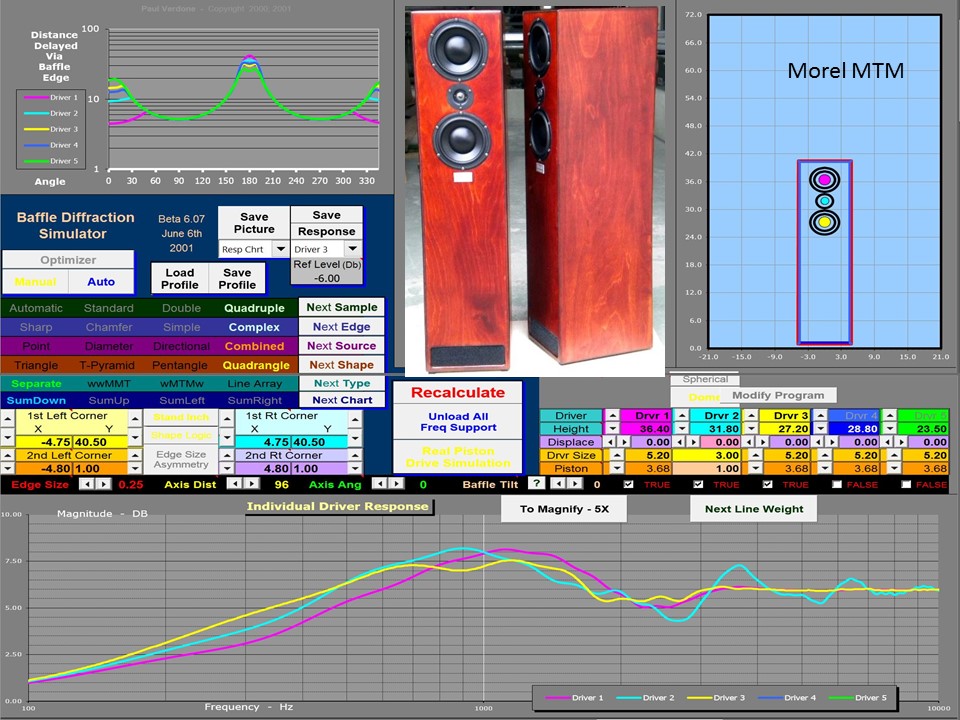The height and width of the screenshot is (720, 960).
Task: Decrease Drvr 3 size with down arrow
Action: [x=756, y=468]
